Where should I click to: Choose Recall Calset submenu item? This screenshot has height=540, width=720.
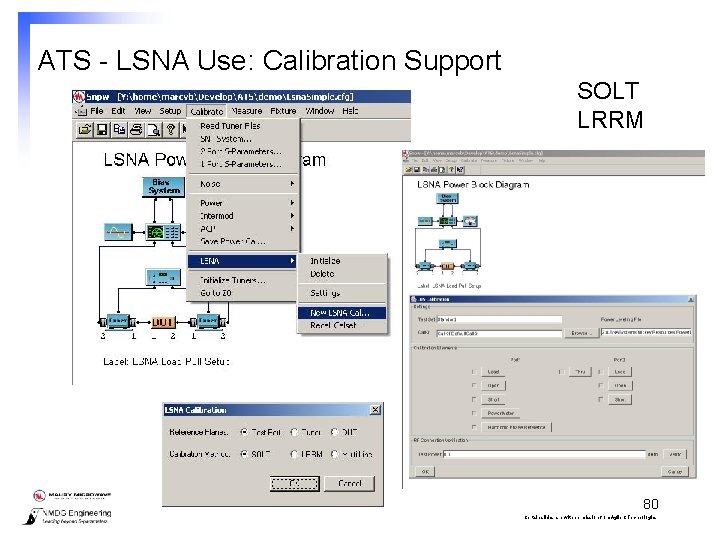tap(342, 325)
